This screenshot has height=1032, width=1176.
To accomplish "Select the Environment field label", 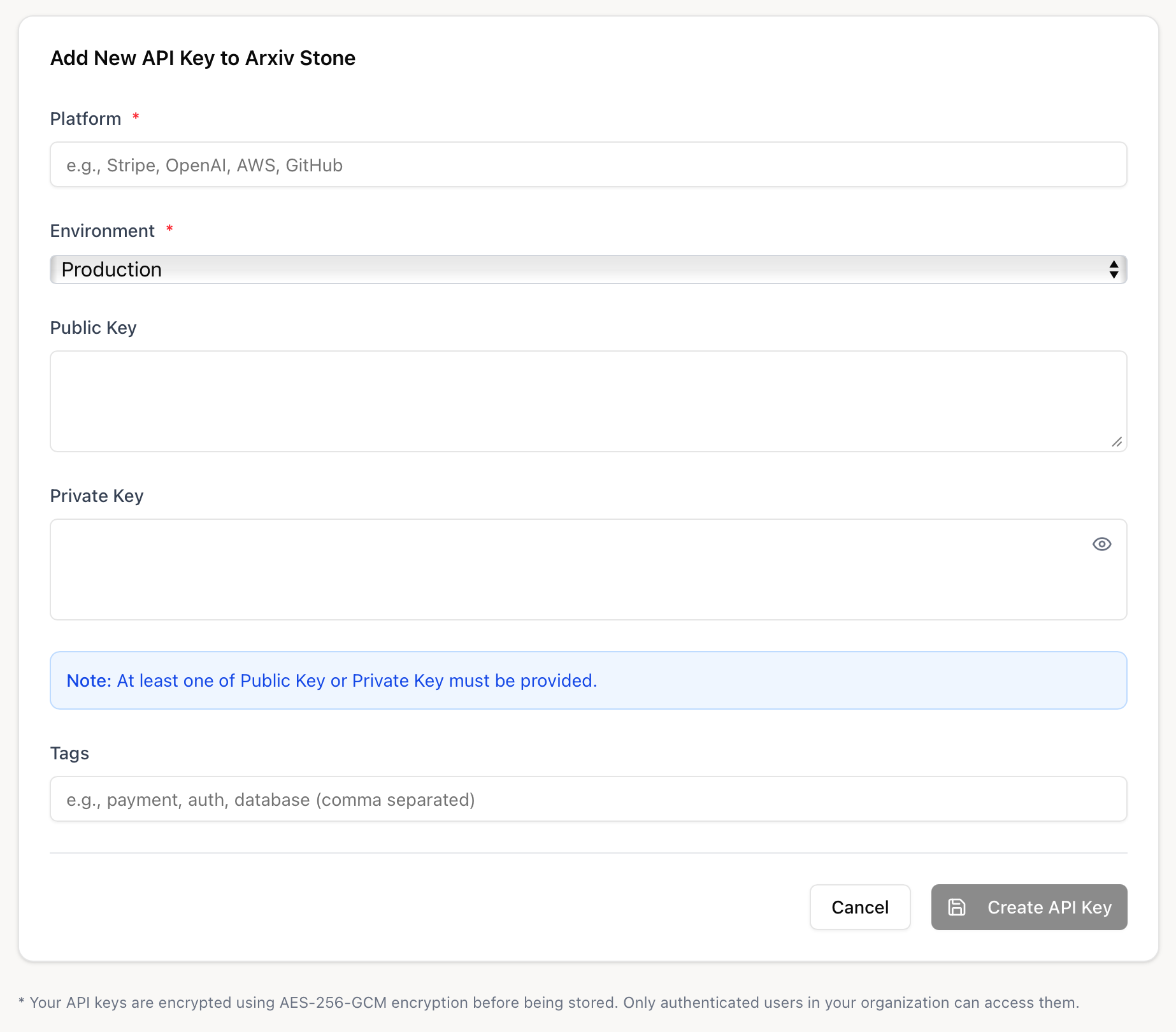I will tap(102, 231).
